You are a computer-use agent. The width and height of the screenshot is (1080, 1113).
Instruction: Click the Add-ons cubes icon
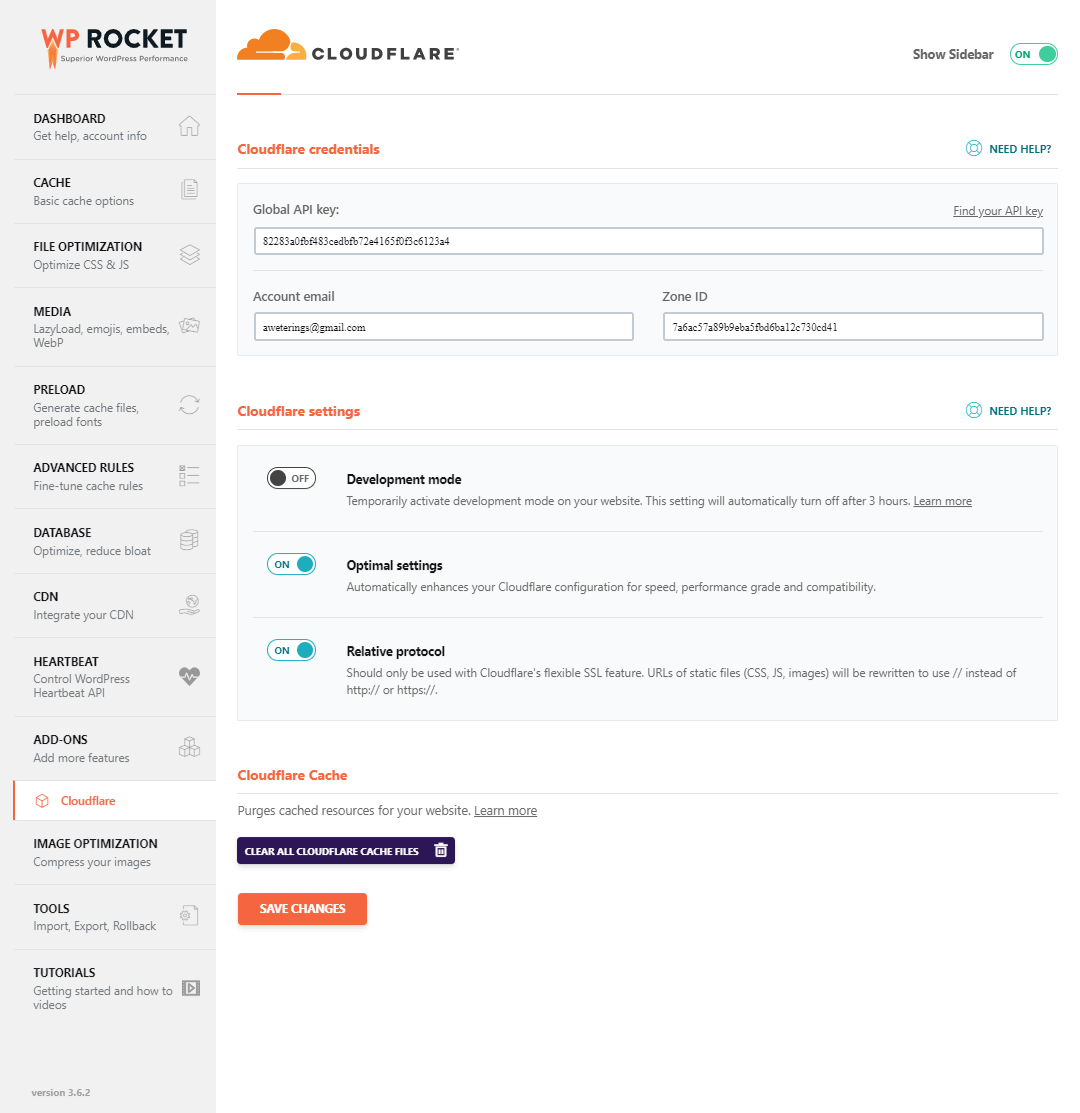coord(189,747)
